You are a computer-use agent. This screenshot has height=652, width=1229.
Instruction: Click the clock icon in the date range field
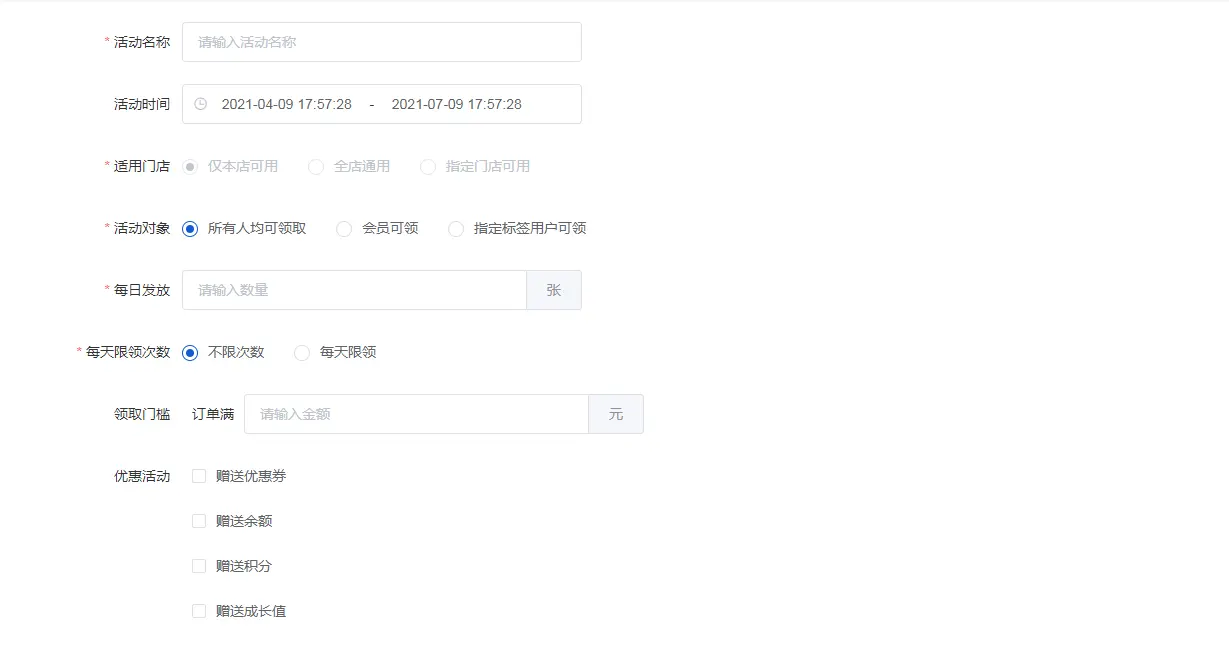tap(201, 104)
